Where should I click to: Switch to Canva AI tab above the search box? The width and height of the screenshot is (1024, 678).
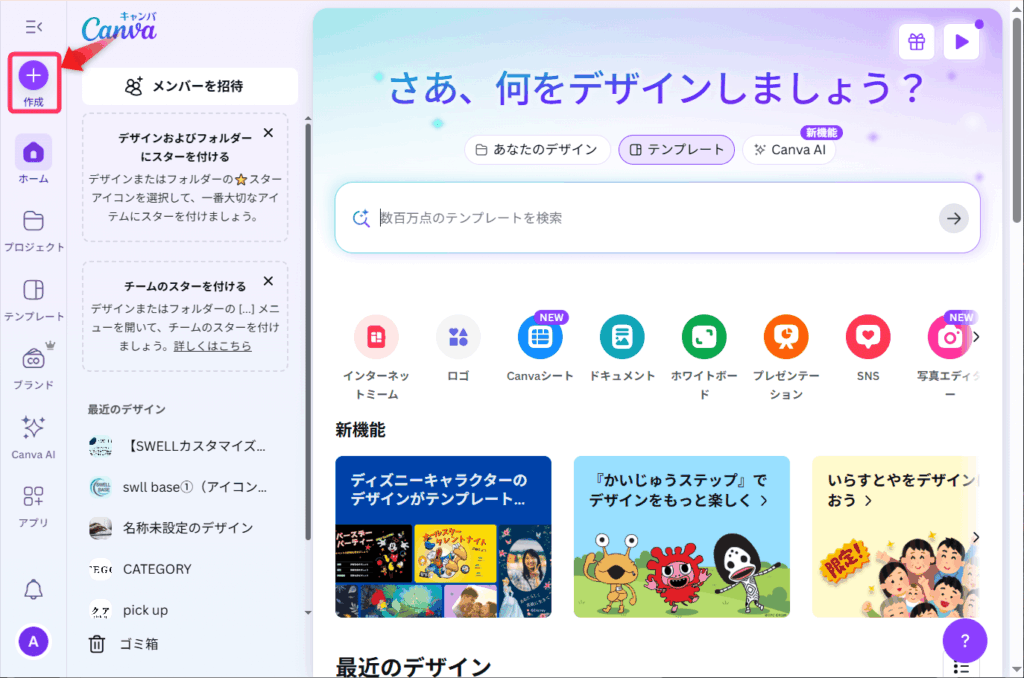pos(789,150)
